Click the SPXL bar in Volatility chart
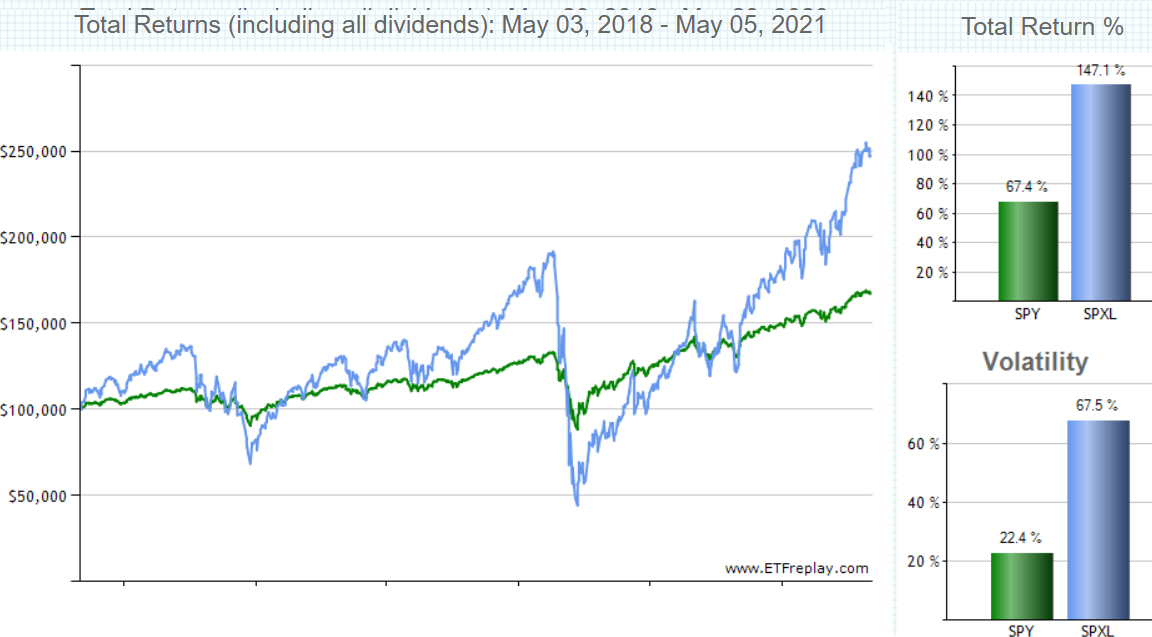This screenshot has width=1152, height=637. coord(1098,520)
